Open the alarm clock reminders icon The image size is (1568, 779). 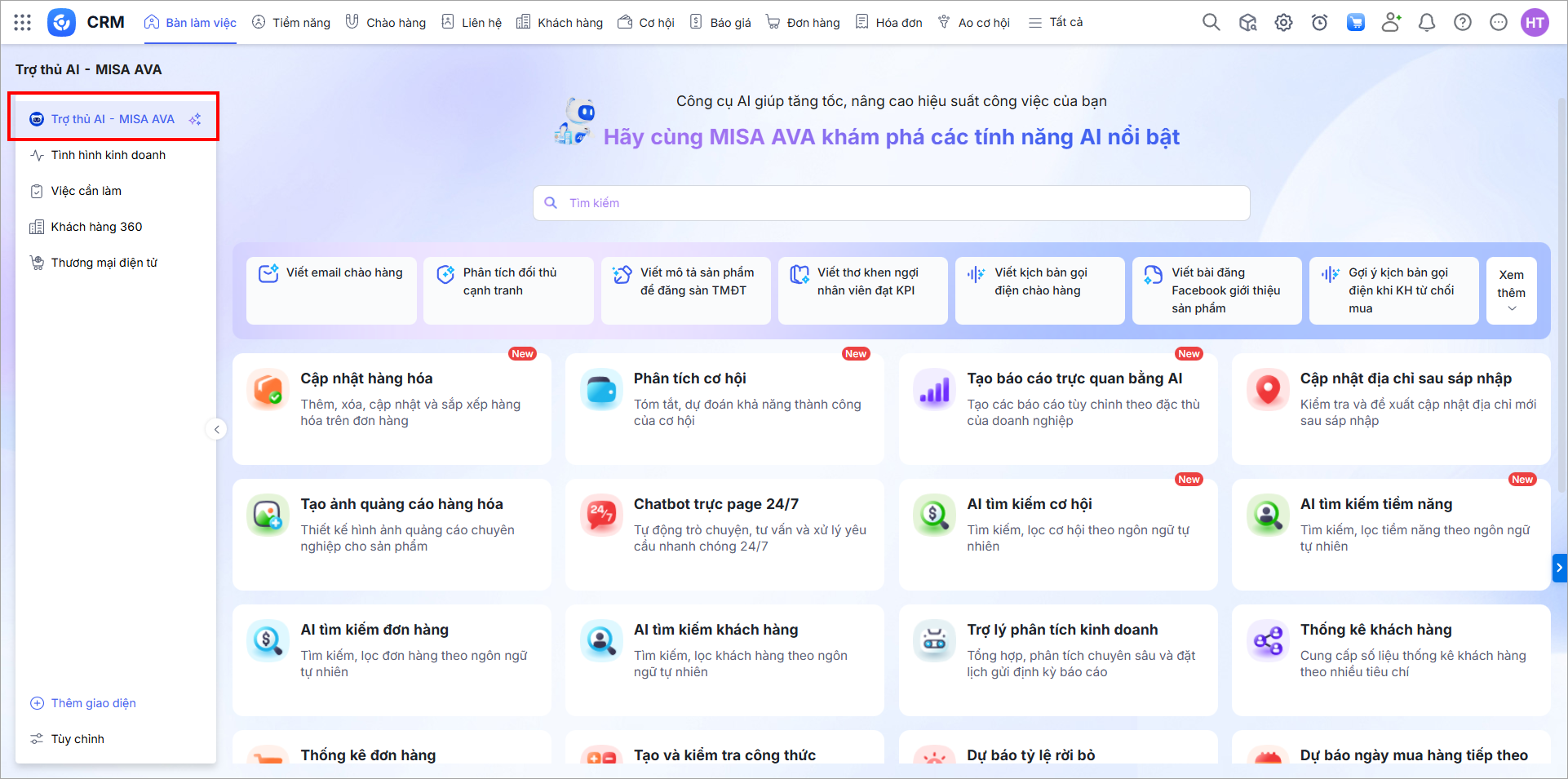(x=1319, y=23)
